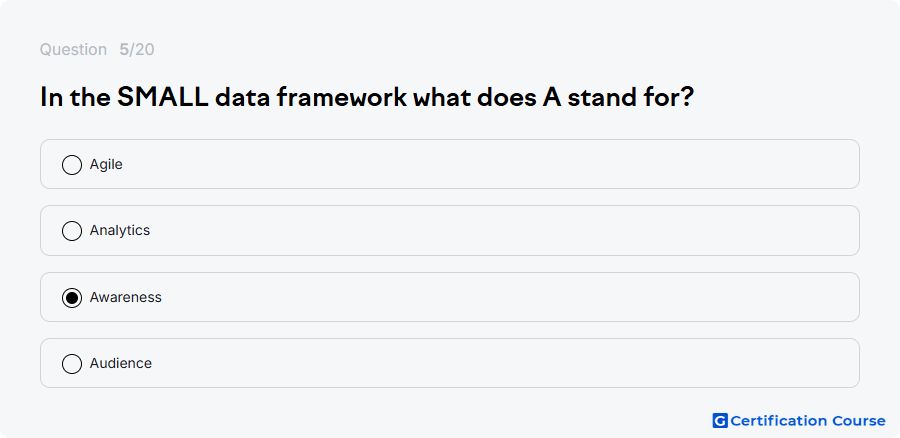
Task: Select the Agile radio button
Action: [x=72, y=165]
